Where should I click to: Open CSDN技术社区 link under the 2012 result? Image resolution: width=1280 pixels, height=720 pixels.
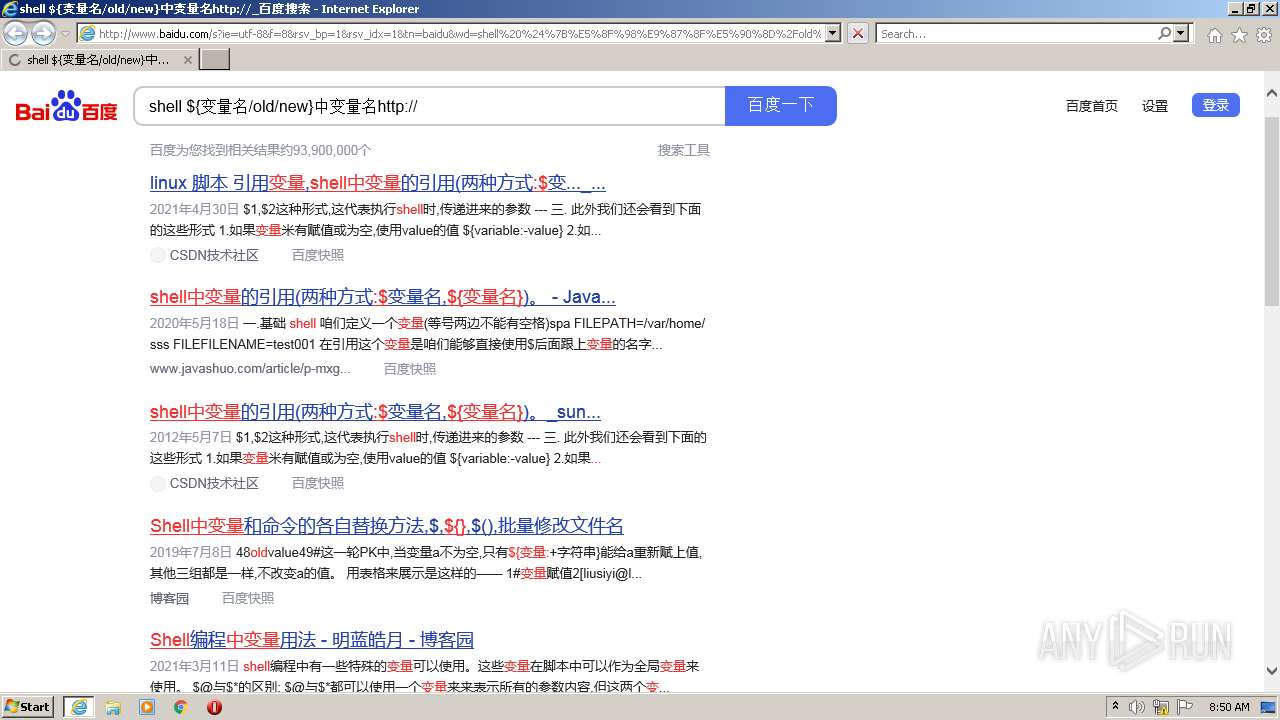pos(214,483)
